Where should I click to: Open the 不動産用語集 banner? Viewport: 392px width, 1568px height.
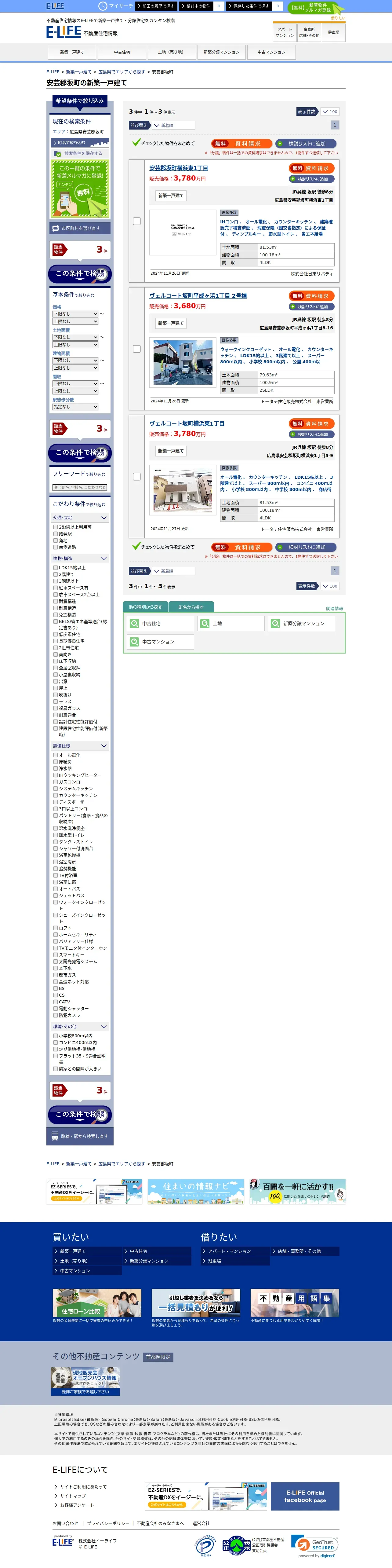295,1302
